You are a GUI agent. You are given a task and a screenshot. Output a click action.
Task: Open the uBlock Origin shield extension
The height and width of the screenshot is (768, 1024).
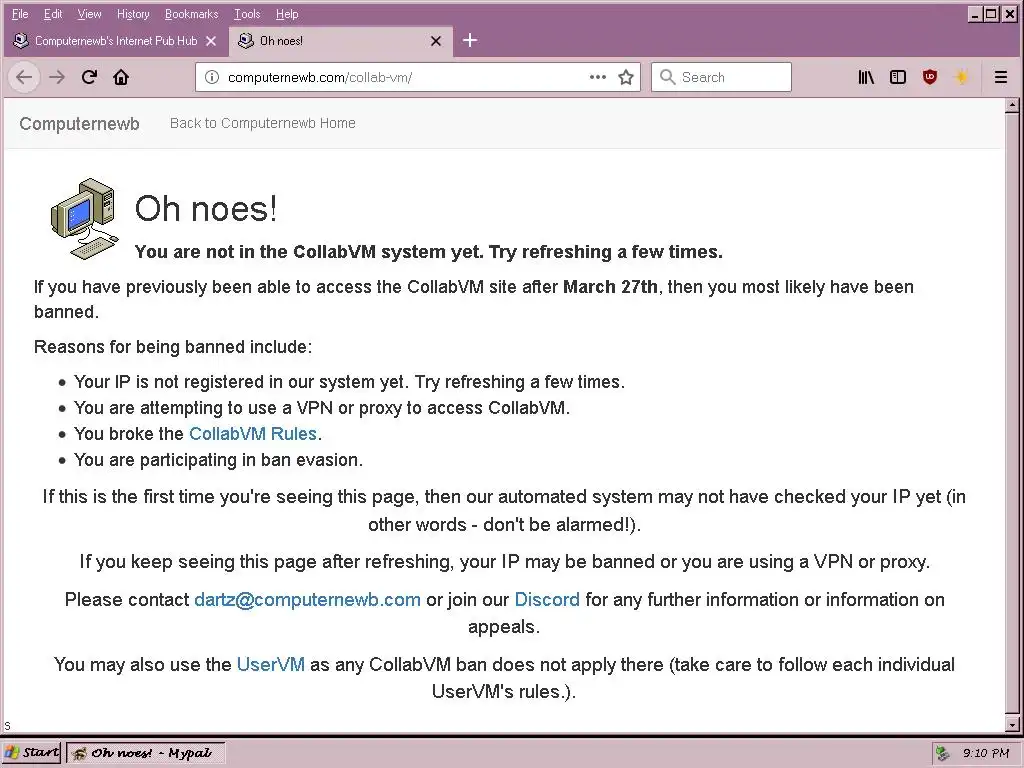[x=930, y=77]
